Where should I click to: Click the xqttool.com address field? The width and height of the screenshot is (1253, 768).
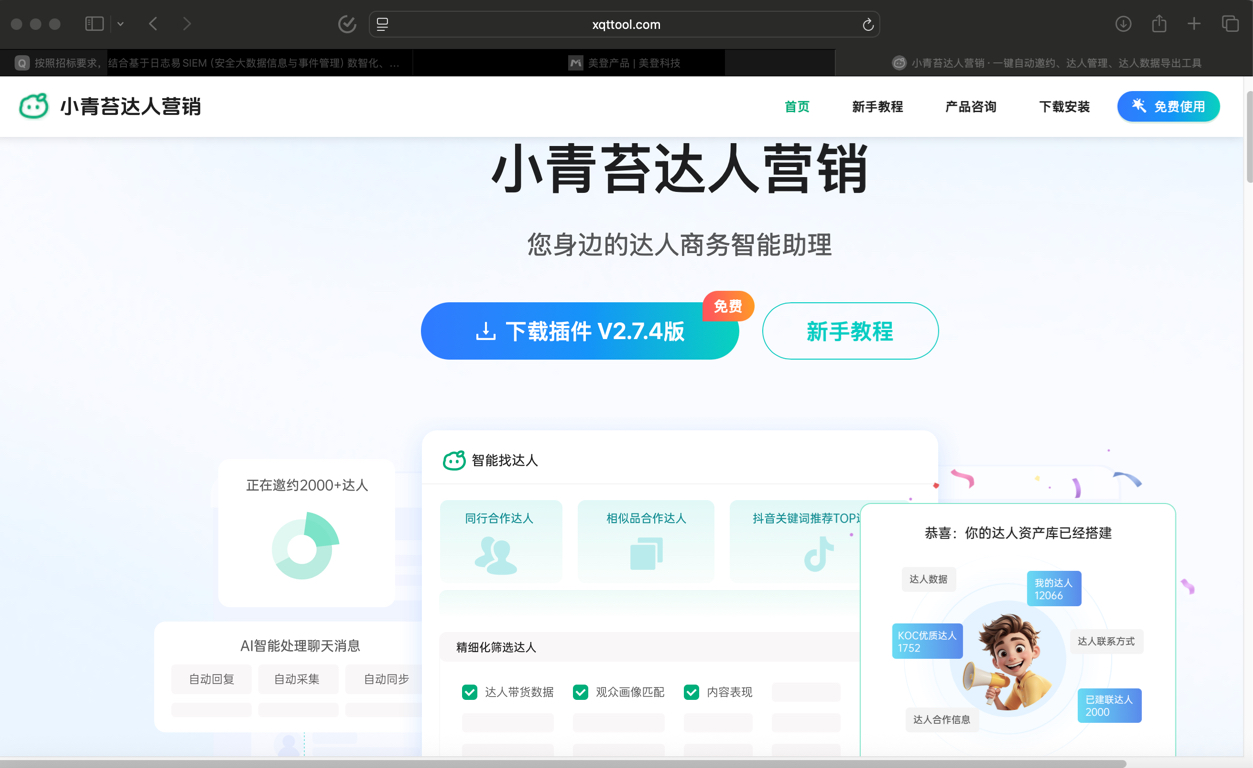pos(626,24)
